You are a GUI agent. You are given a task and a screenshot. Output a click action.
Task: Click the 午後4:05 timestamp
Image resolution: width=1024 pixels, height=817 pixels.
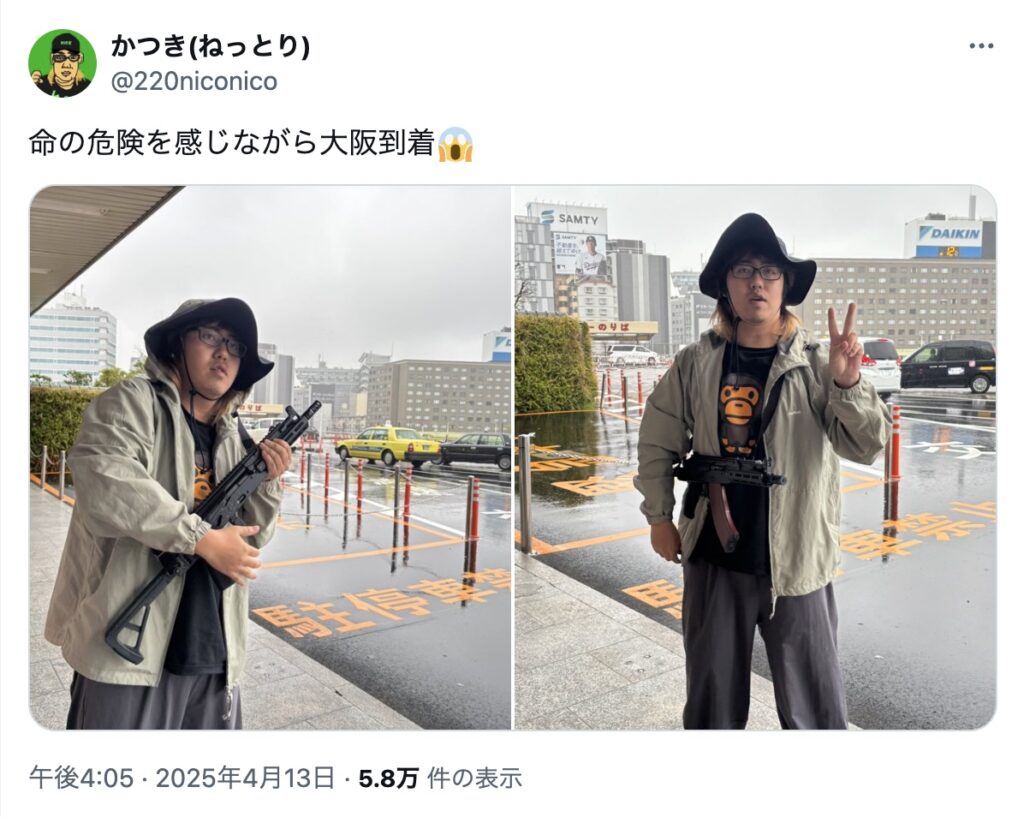[x=81, y=778]
